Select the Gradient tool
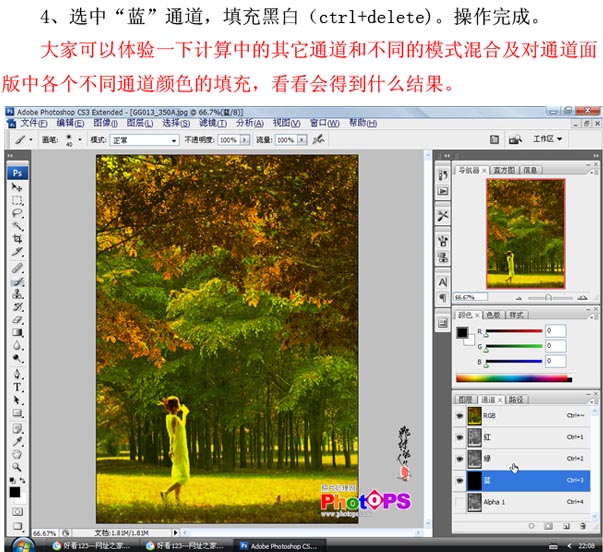Viewport: 603px width, 552px height. tap(17, 333)
